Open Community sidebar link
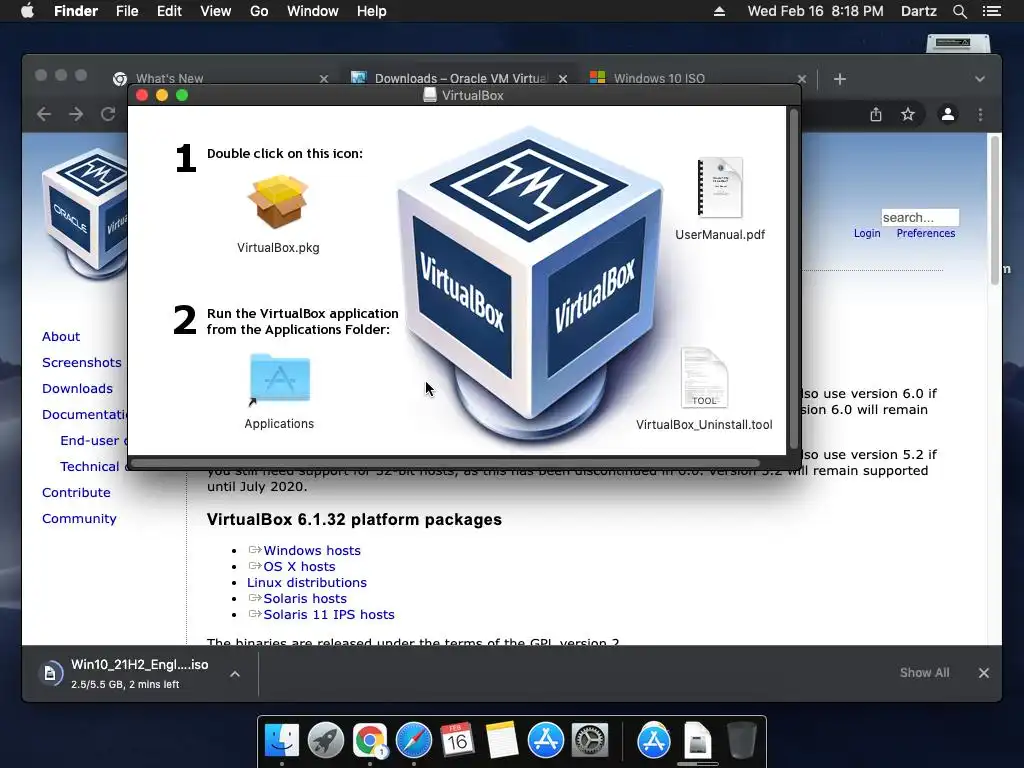 [79, 519]
